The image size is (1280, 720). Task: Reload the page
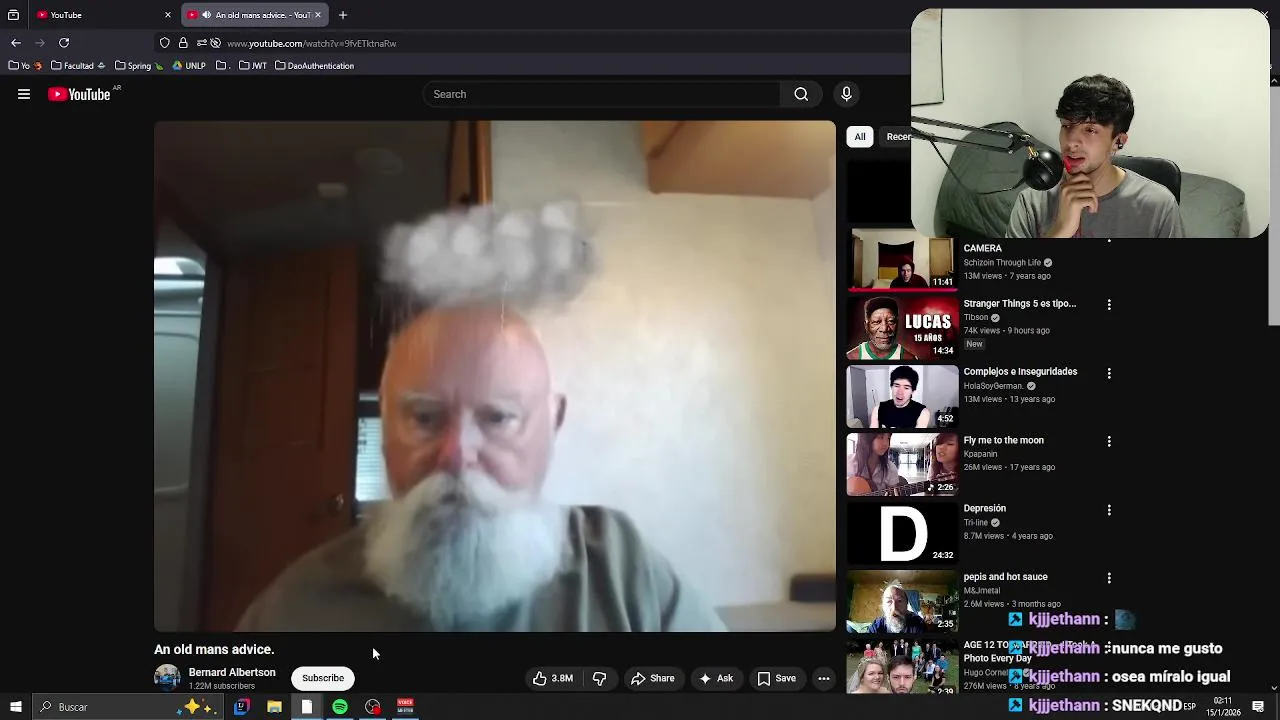click(64, 43)
